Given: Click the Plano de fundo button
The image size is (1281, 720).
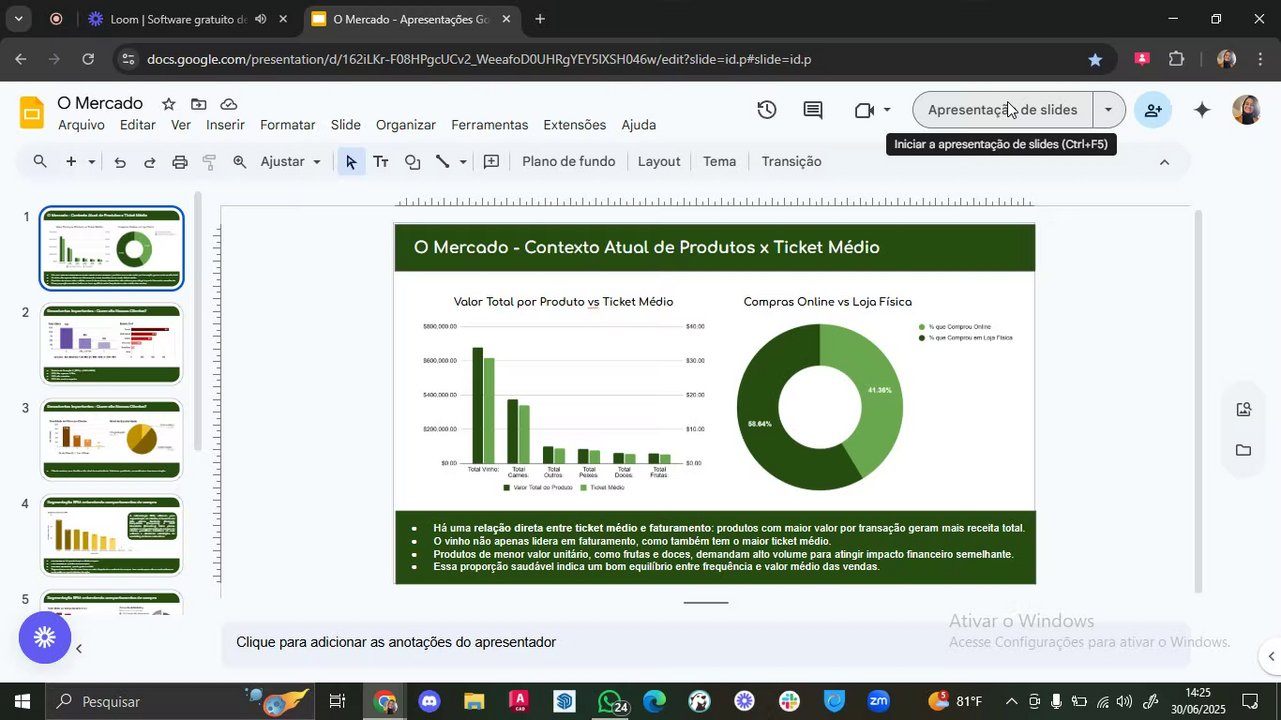Looking at the screenshot, I should tap(568, 162).
